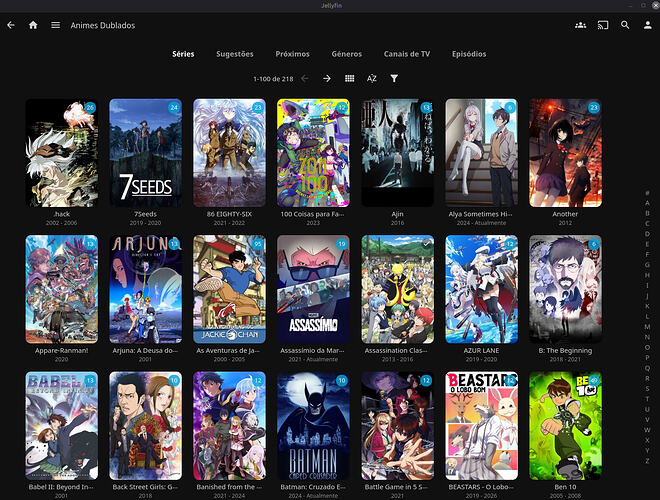Open the .hack series poster
The height and width of the screenshot is (500, 660).
click(x=61, y=153)
